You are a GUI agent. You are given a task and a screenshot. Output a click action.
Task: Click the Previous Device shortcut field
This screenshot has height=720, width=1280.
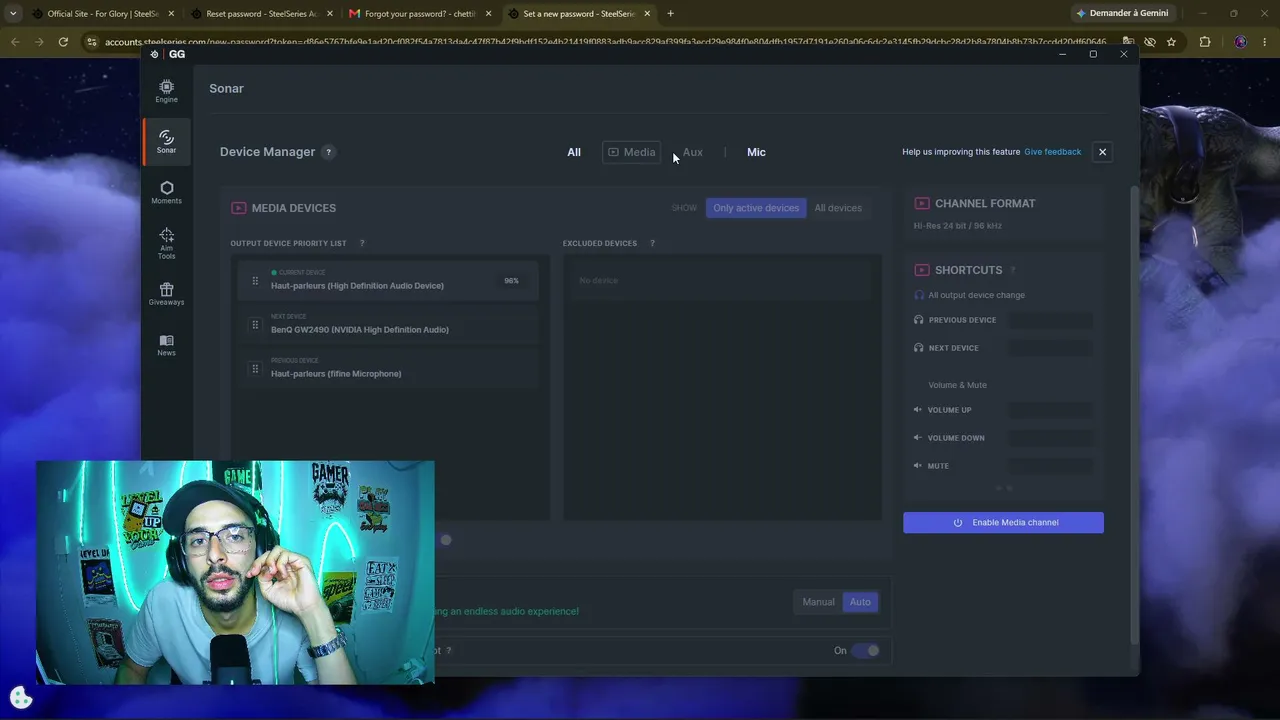pos(1050,320)
